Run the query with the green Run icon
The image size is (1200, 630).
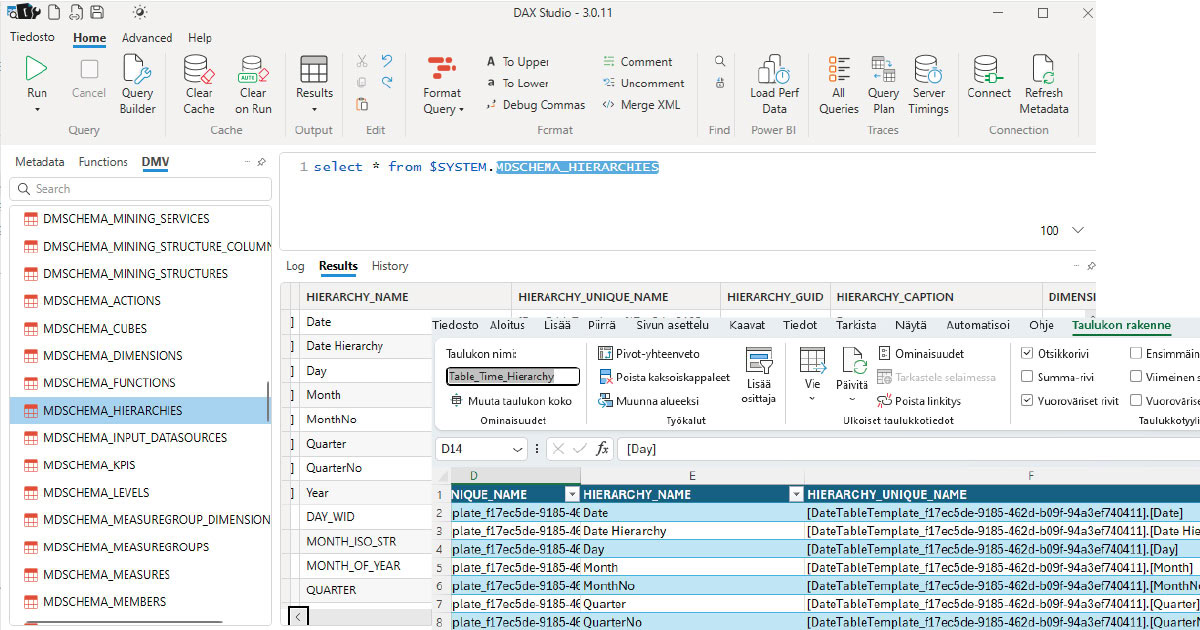pos(37,68)
